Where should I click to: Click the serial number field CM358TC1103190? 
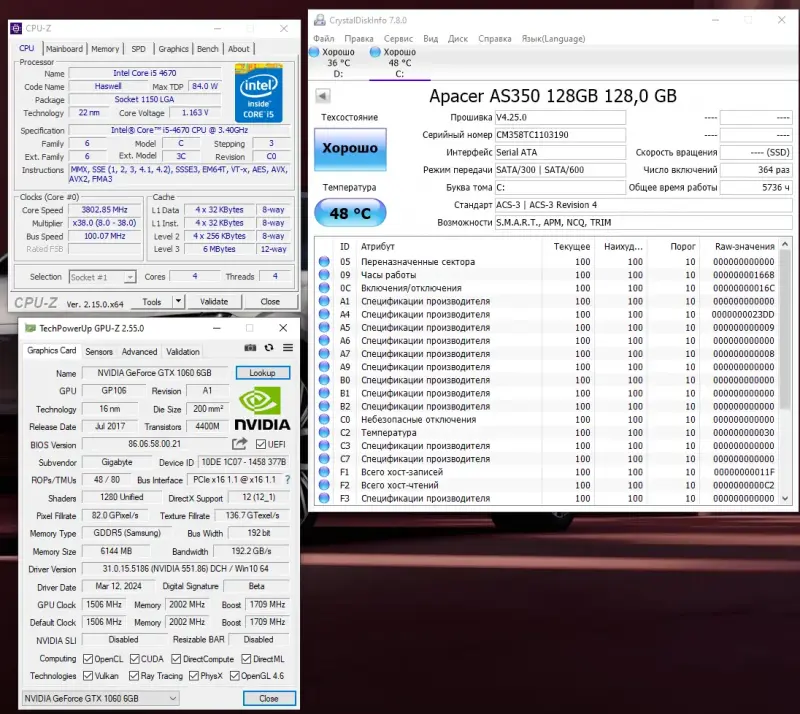click(560, 135)
